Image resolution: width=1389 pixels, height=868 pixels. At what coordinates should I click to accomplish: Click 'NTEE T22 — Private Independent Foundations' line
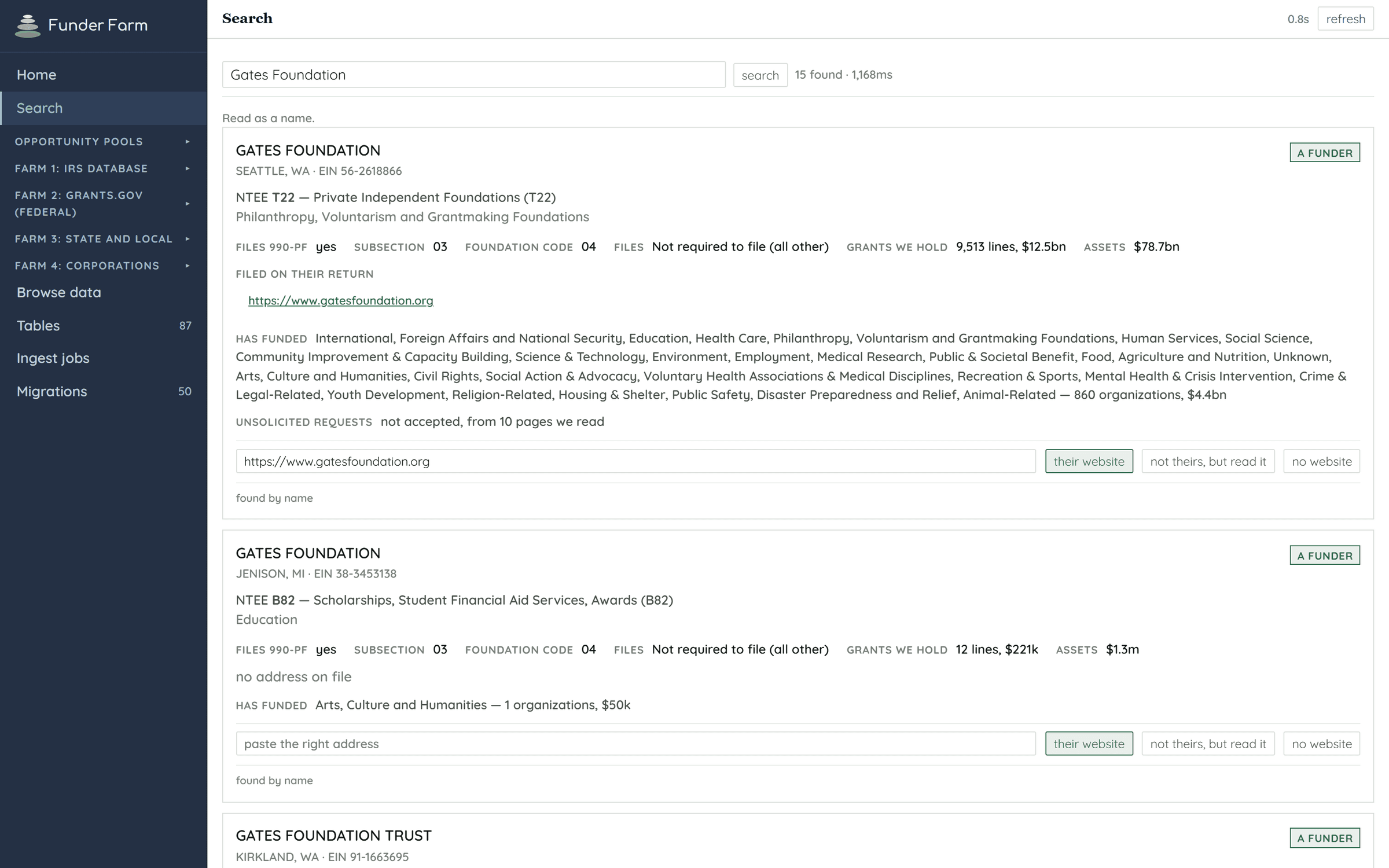pos(396,197)
